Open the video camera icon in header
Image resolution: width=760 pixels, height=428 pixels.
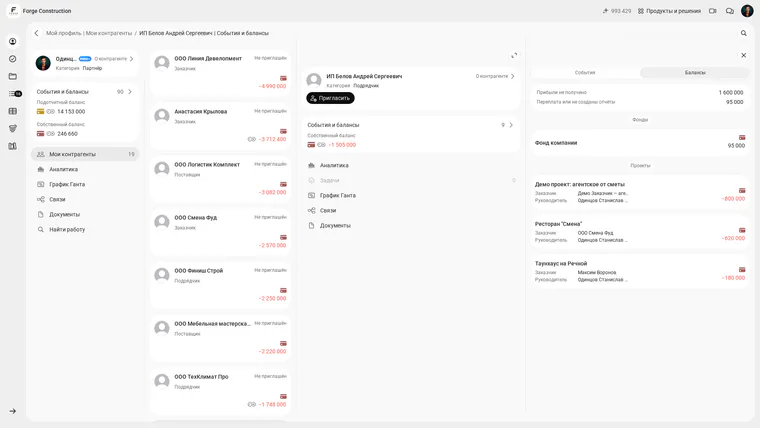pyautogui.click(x=712, y=11)
